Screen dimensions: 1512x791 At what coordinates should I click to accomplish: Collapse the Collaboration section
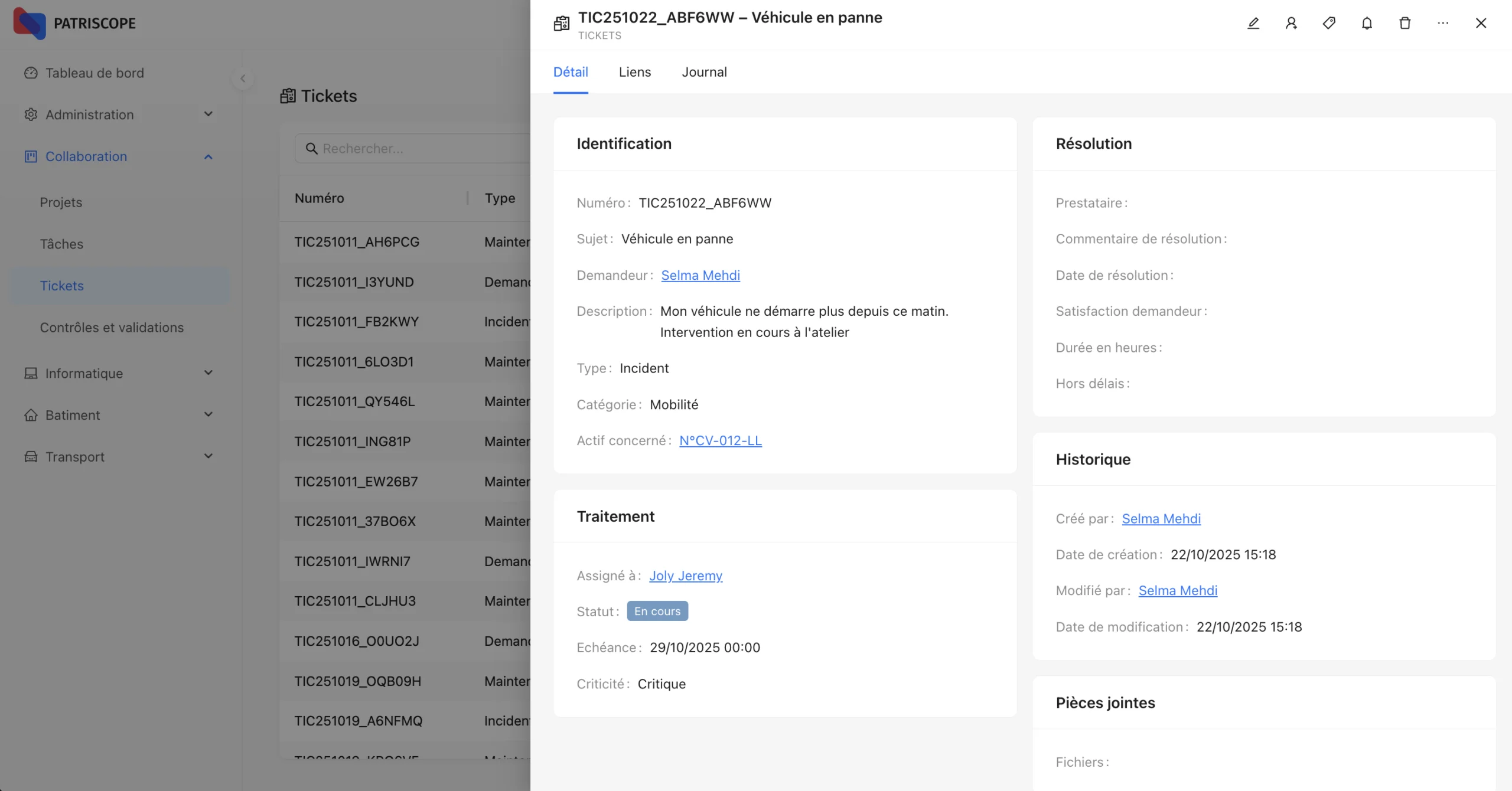208,156
